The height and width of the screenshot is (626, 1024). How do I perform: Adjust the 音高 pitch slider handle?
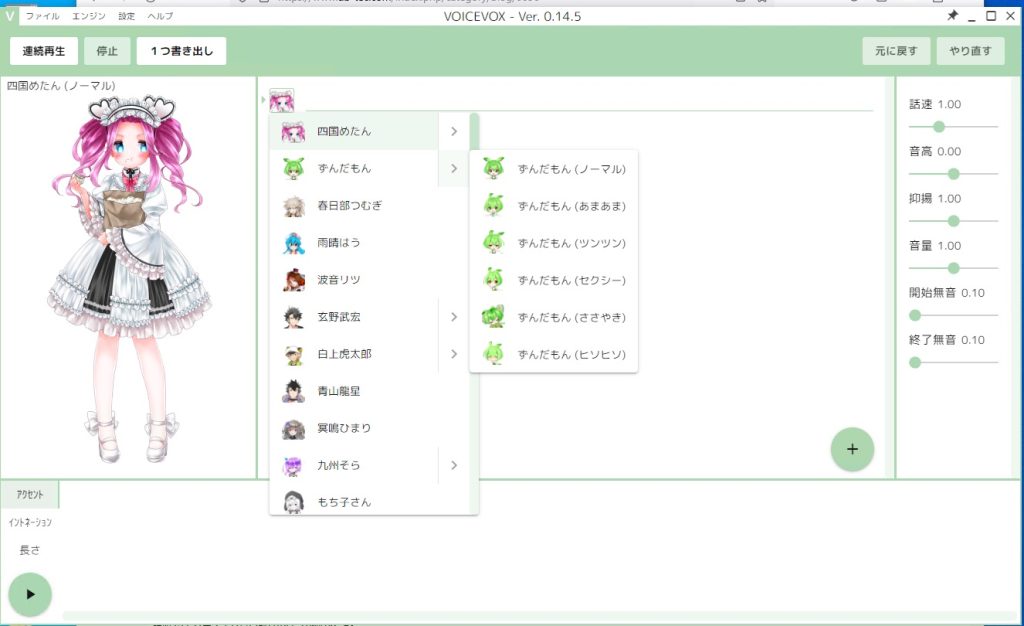pos(953,174)
